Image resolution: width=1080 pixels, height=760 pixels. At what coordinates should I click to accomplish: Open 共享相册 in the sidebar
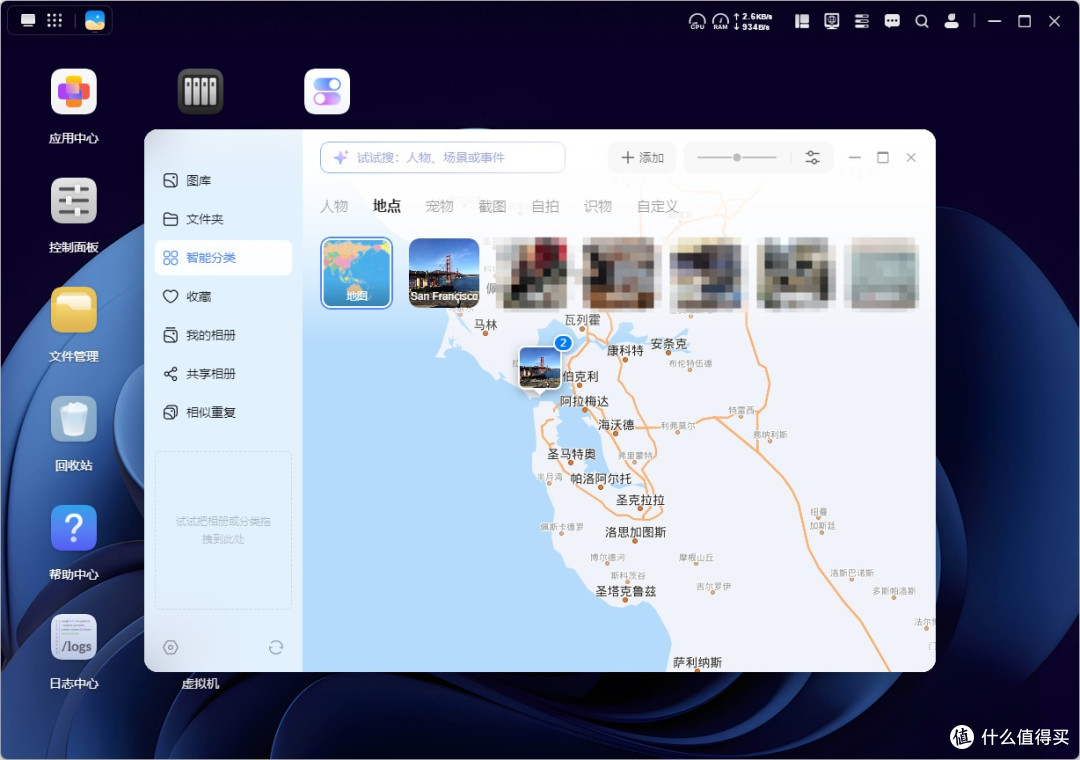(x=223, y=373)
